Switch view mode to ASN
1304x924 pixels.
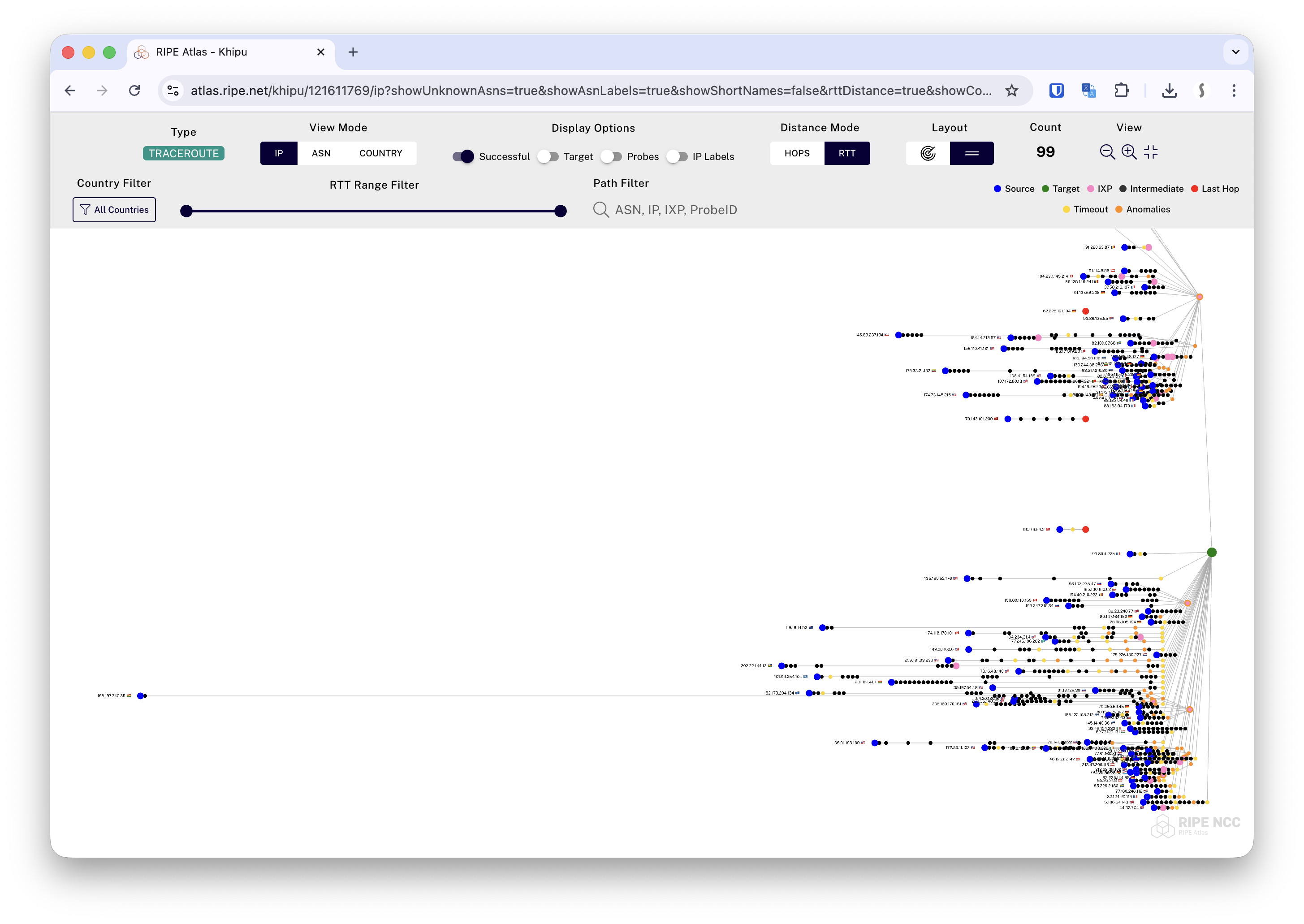click(321, 153)
